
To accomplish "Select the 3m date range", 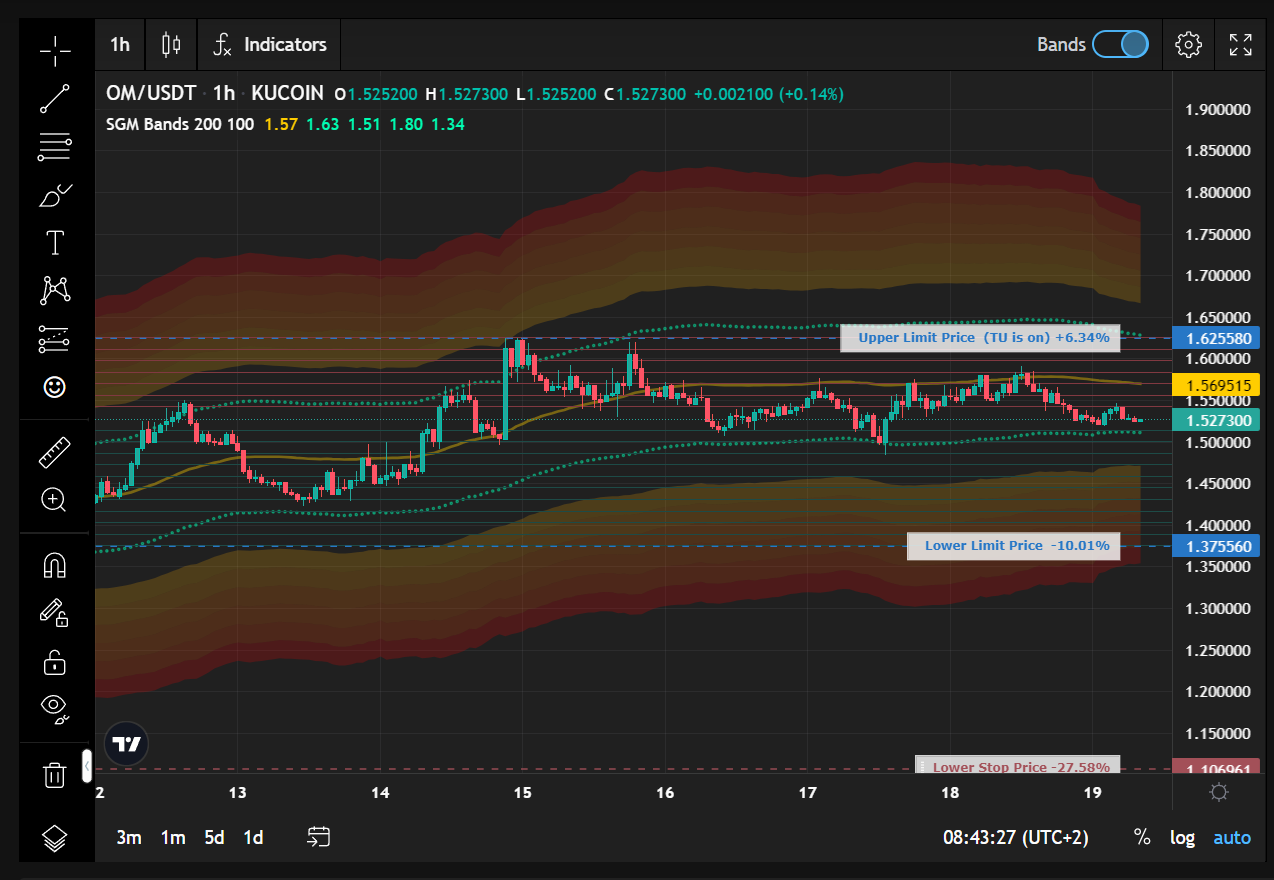I will (x=128, y=837).
